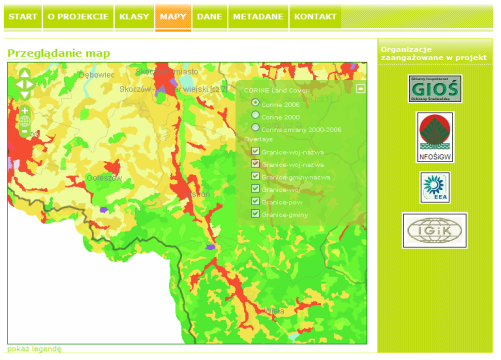Click the 'Skoczów - miasto' map label
The image size is (501, 360).
pyautogui.click(x=167, y=72)
